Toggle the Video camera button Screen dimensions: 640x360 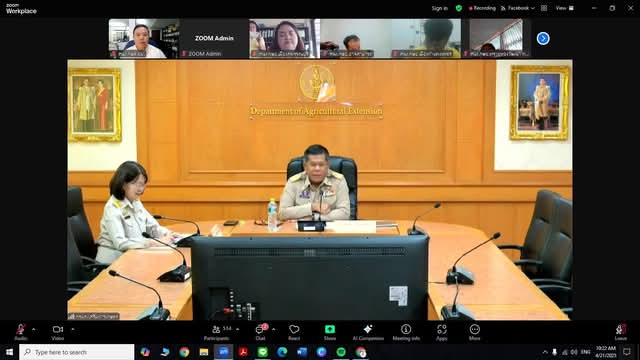point(58,332)
